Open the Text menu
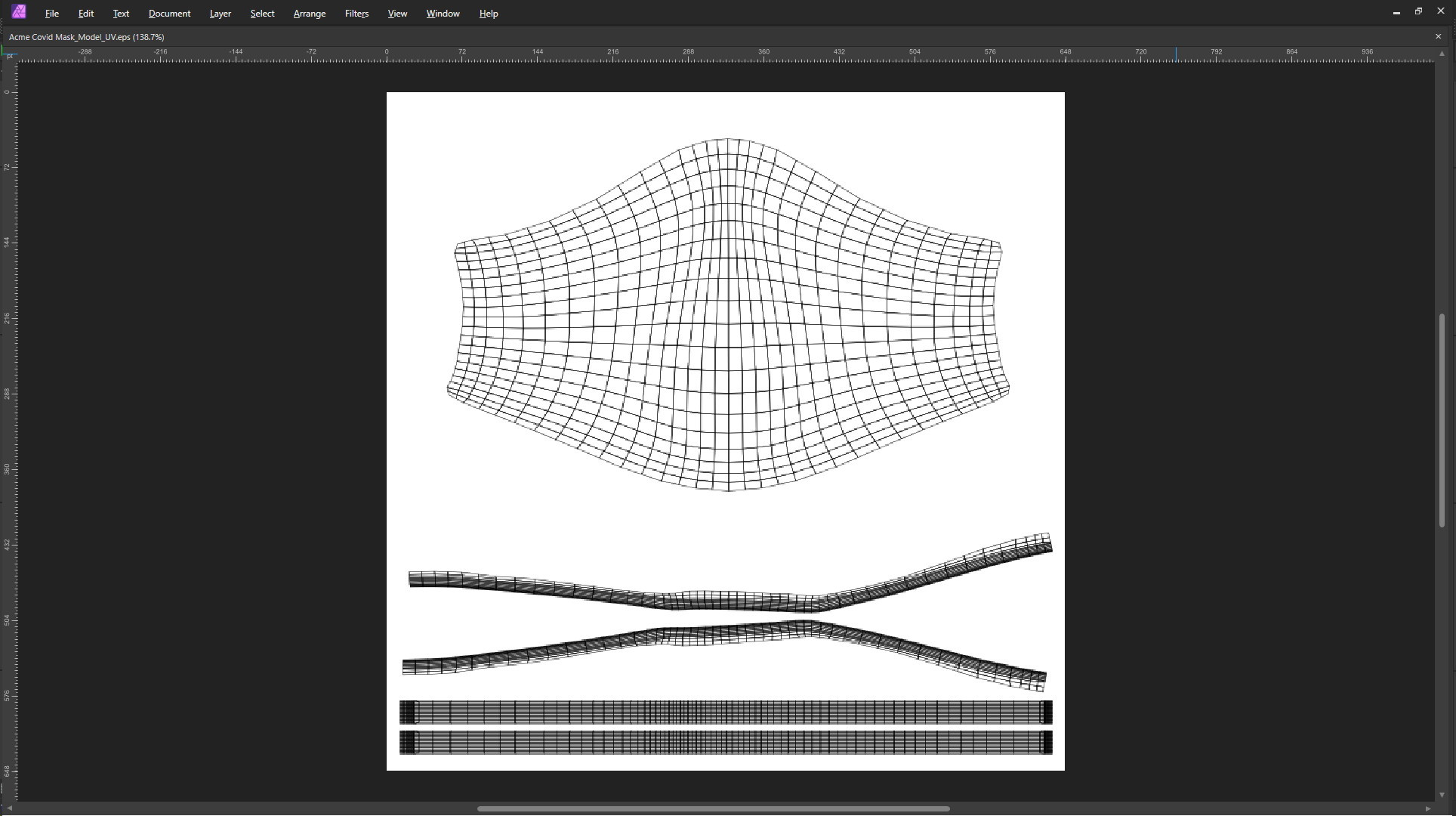This screenshot has height=816, width=1456. pyautogui.click(x=121, y=14)
